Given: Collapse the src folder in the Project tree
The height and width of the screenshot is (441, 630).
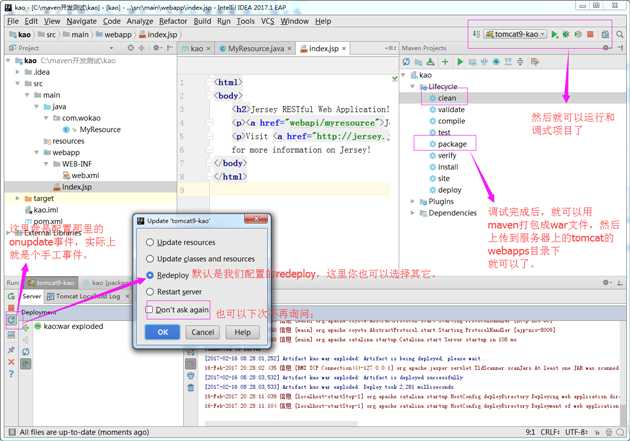Looking at the screenshot, I should point(18,84).
